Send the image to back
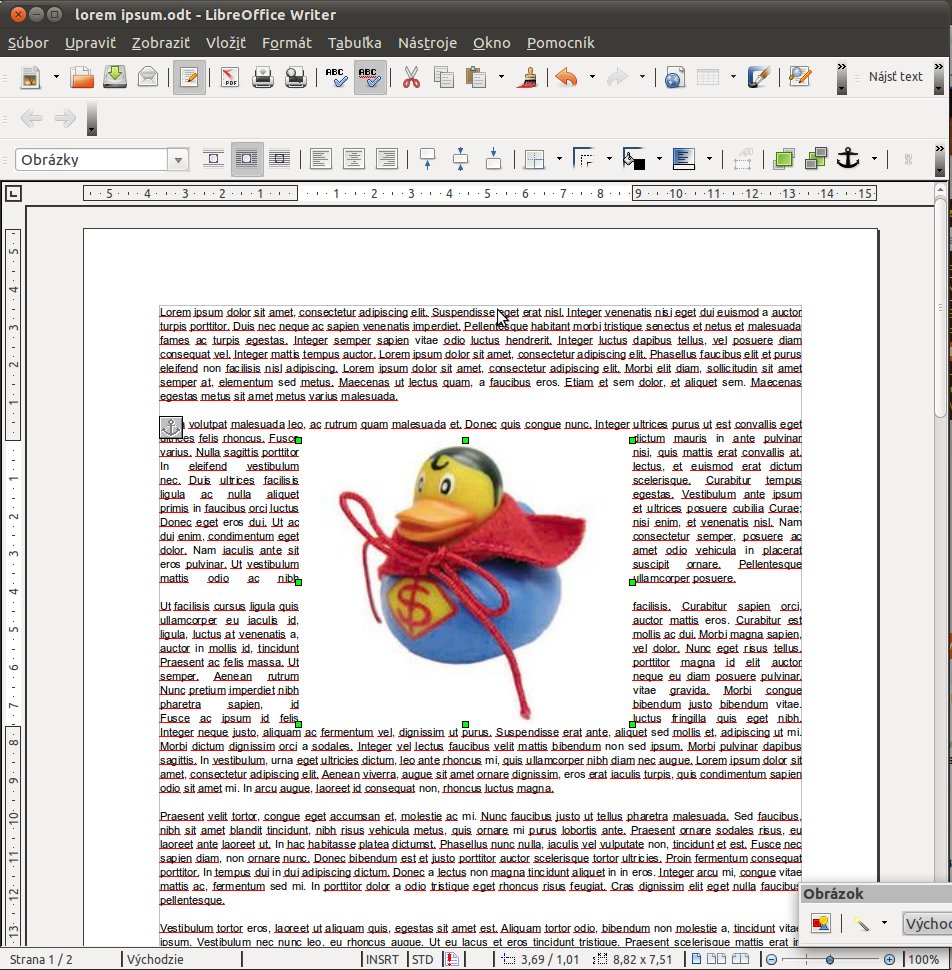The image size is (952, 970). [x=816, y=160]
